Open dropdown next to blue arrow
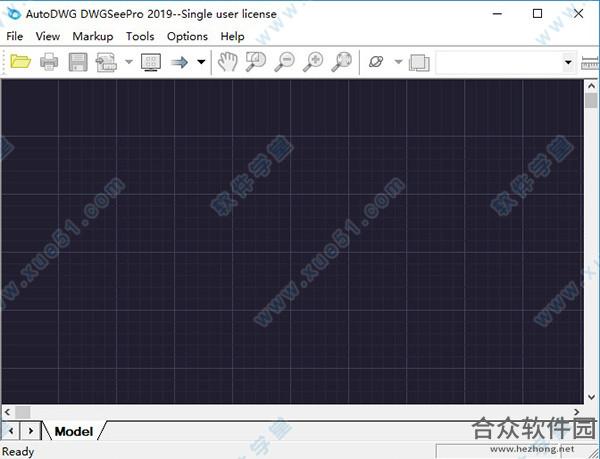 pos(201,62)
